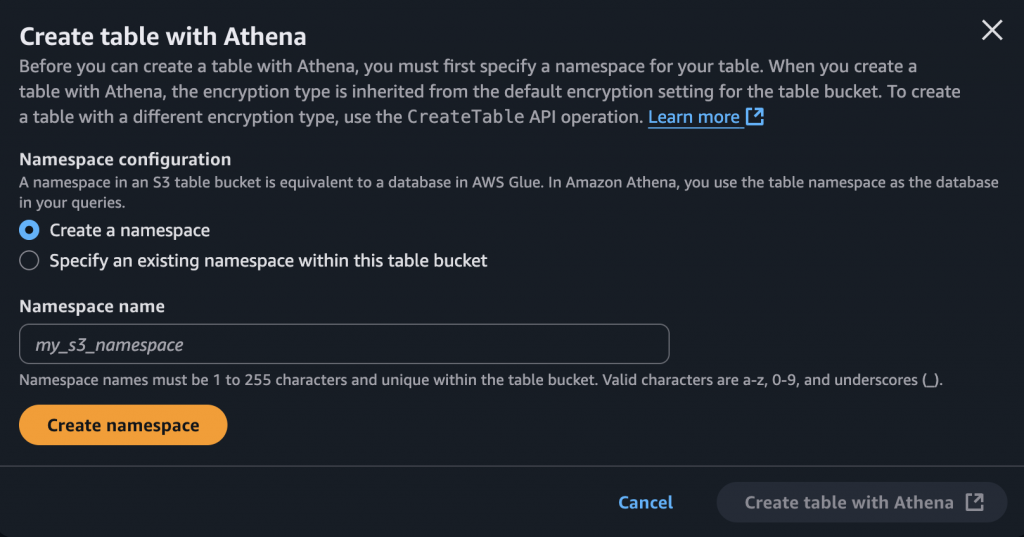Cancel the table creation dialog
1024x537 pixels.
646,502
